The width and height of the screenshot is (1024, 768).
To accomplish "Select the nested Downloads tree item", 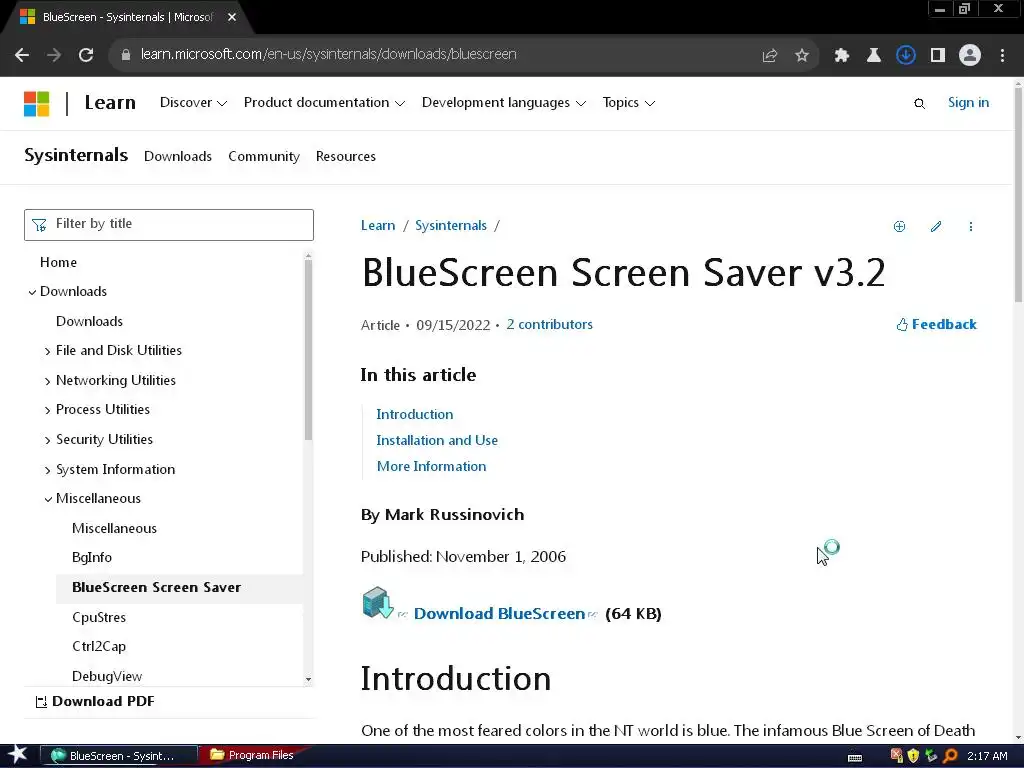I will 89,321.
